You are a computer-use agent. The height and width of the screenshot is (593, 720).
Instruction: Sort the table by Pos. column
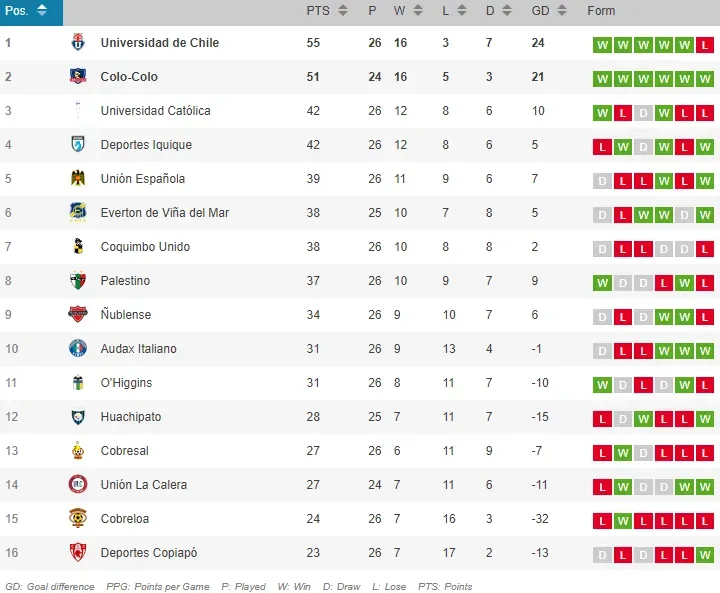coord(26,11)
